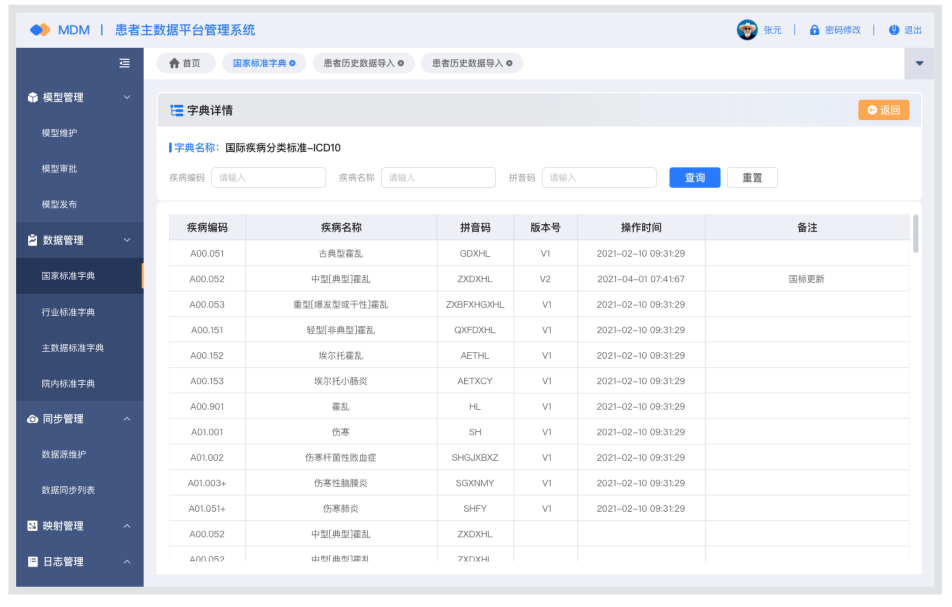Click the 疾病编码 column header
This screenshot has width=952, height=607.
207,228
